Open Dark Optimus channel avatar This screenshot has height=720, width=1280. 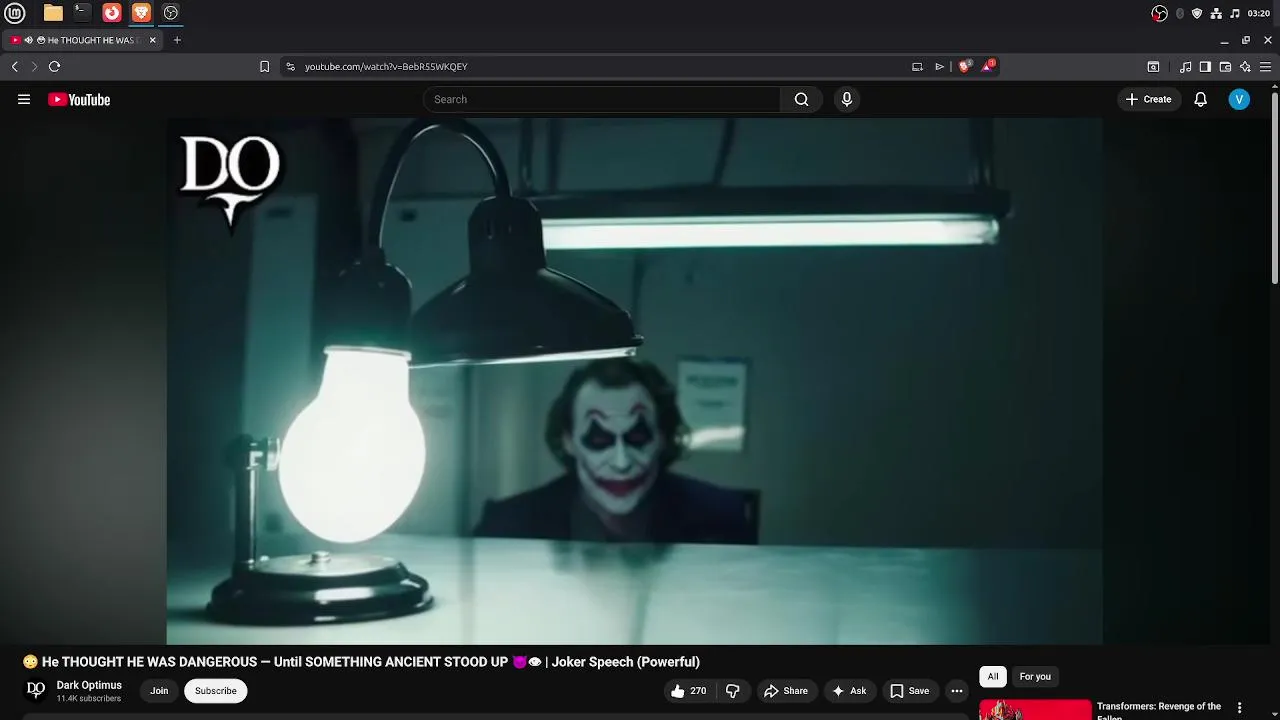click(36, 690)
